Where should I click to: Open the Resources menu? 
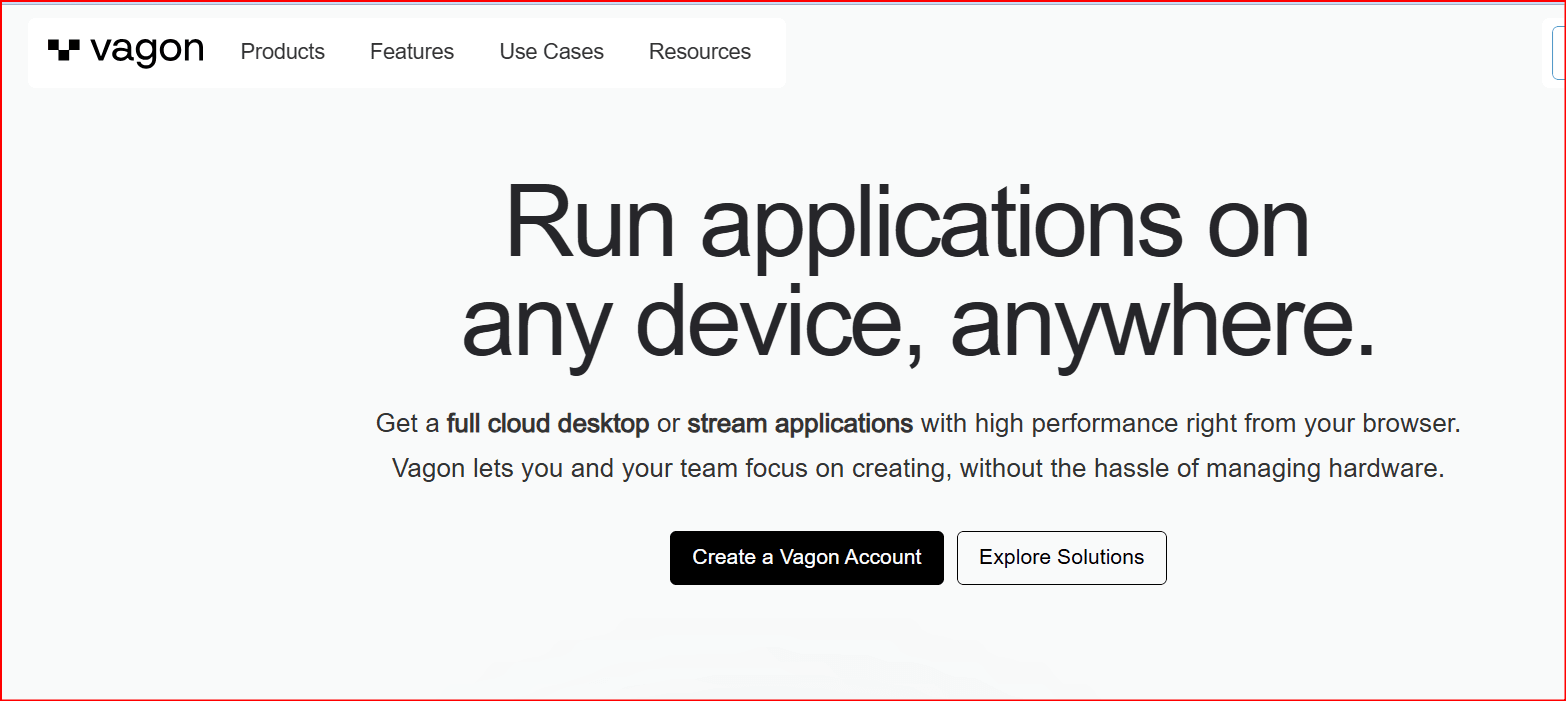pos(700,52)
